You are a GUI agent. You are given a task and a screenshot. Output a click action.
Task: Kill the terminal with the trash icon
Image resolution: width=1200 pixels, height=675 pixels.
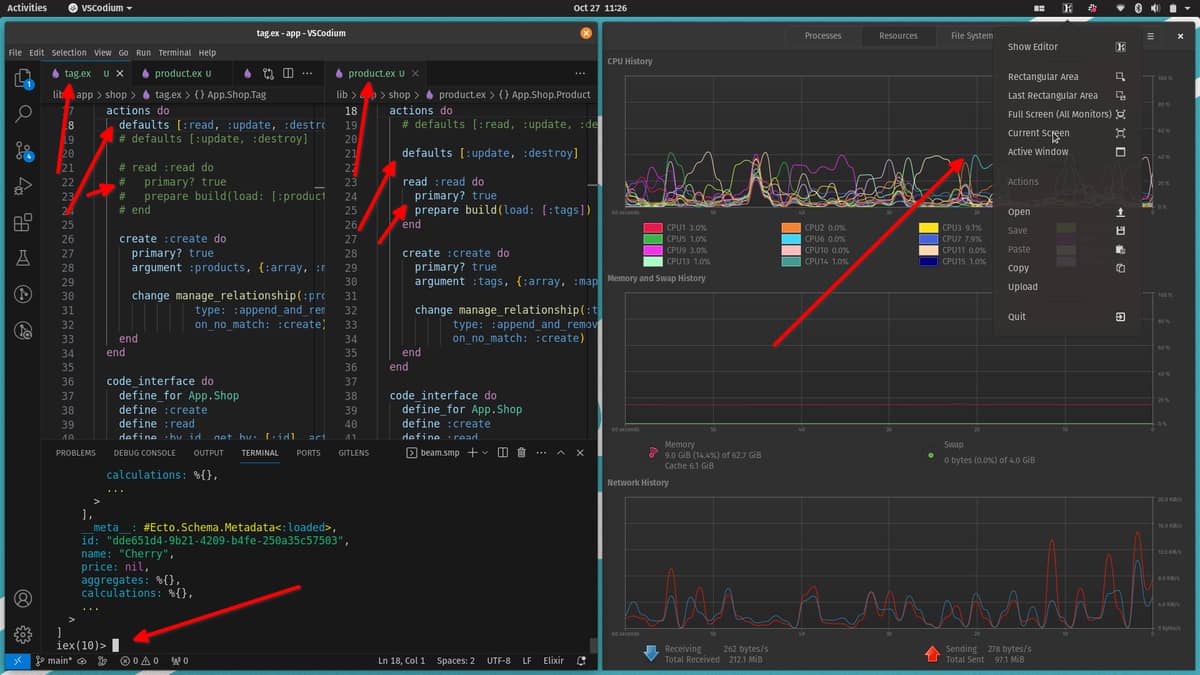[x=521, y=453]
